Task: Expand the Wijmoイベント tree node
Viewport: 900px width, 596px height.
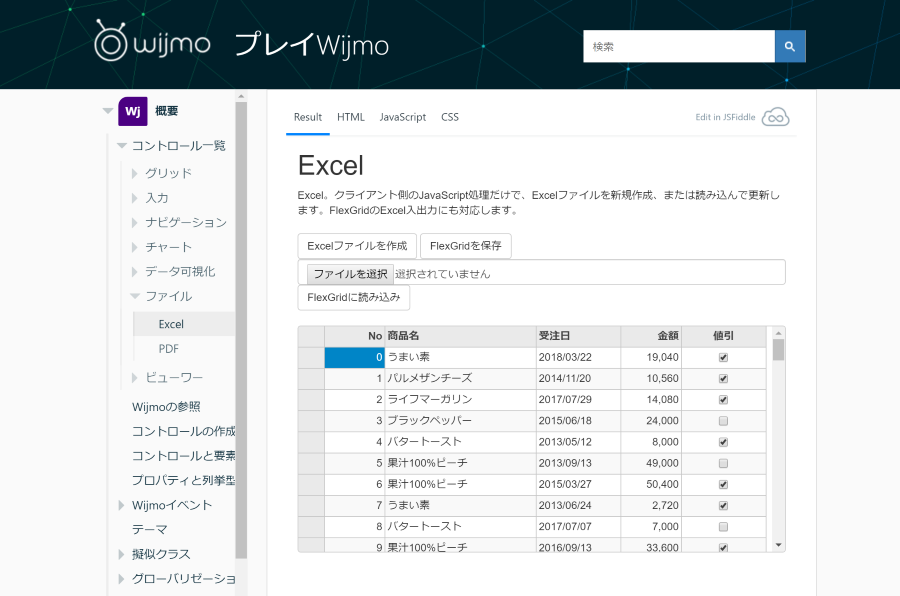Action: pos(121,505)
